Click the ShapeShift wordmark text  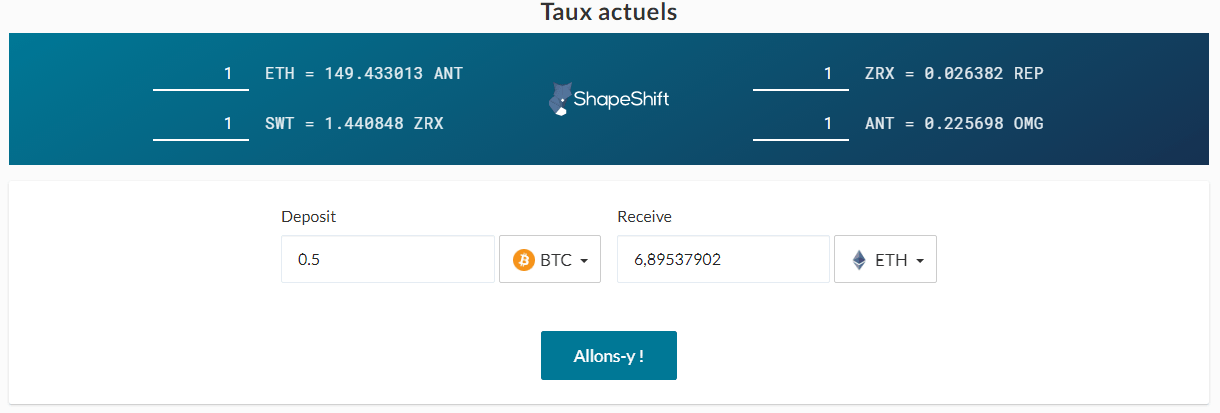[621, 99]
